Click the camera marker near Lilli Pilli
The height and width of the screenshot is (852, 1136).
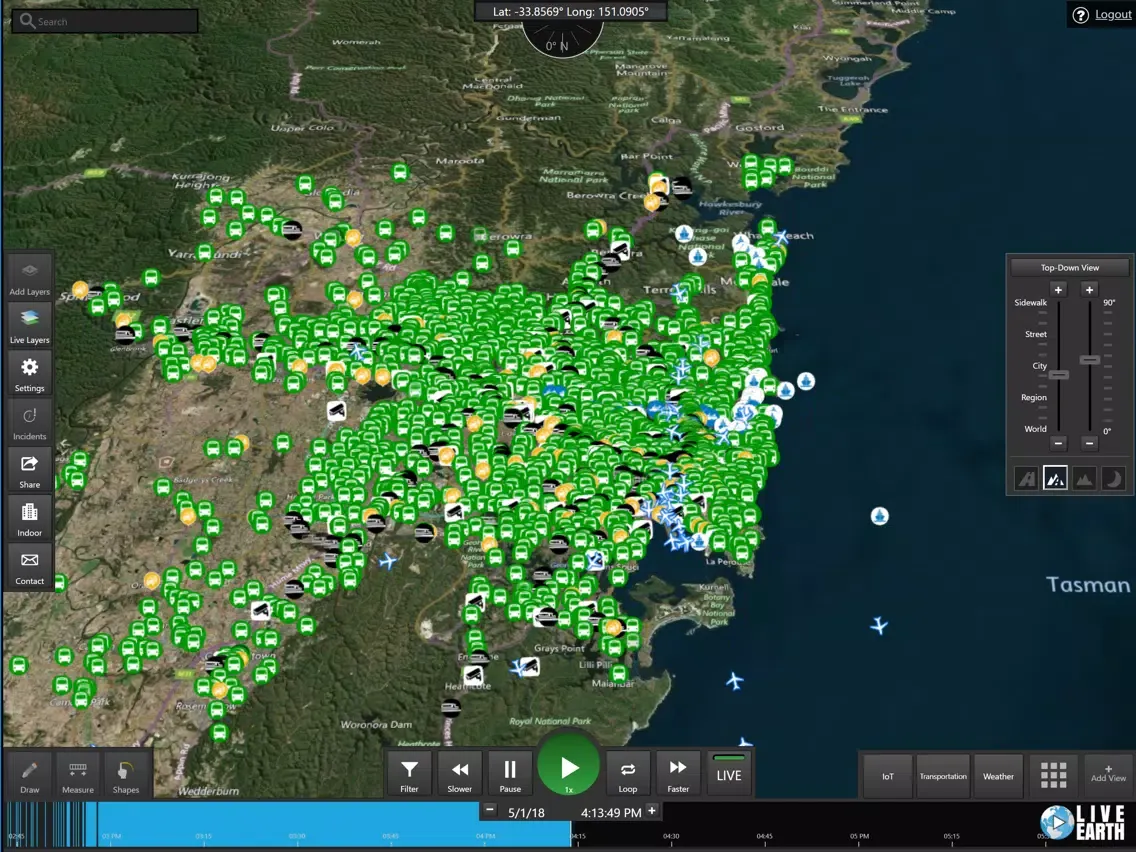coord(530,666)
